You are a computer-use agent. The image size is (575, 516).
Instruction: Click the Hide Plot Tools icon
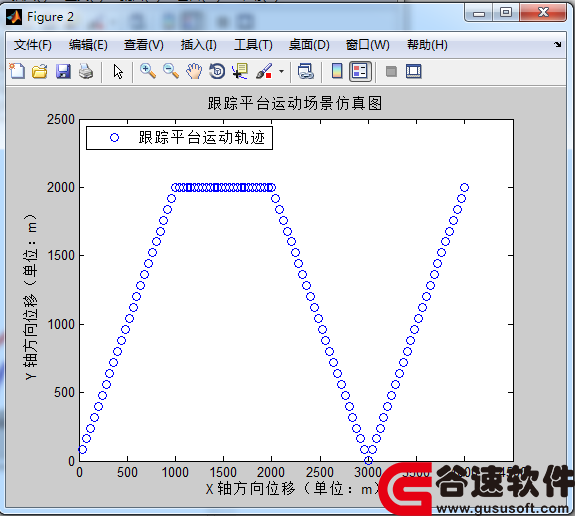click(x=391, y=71)
